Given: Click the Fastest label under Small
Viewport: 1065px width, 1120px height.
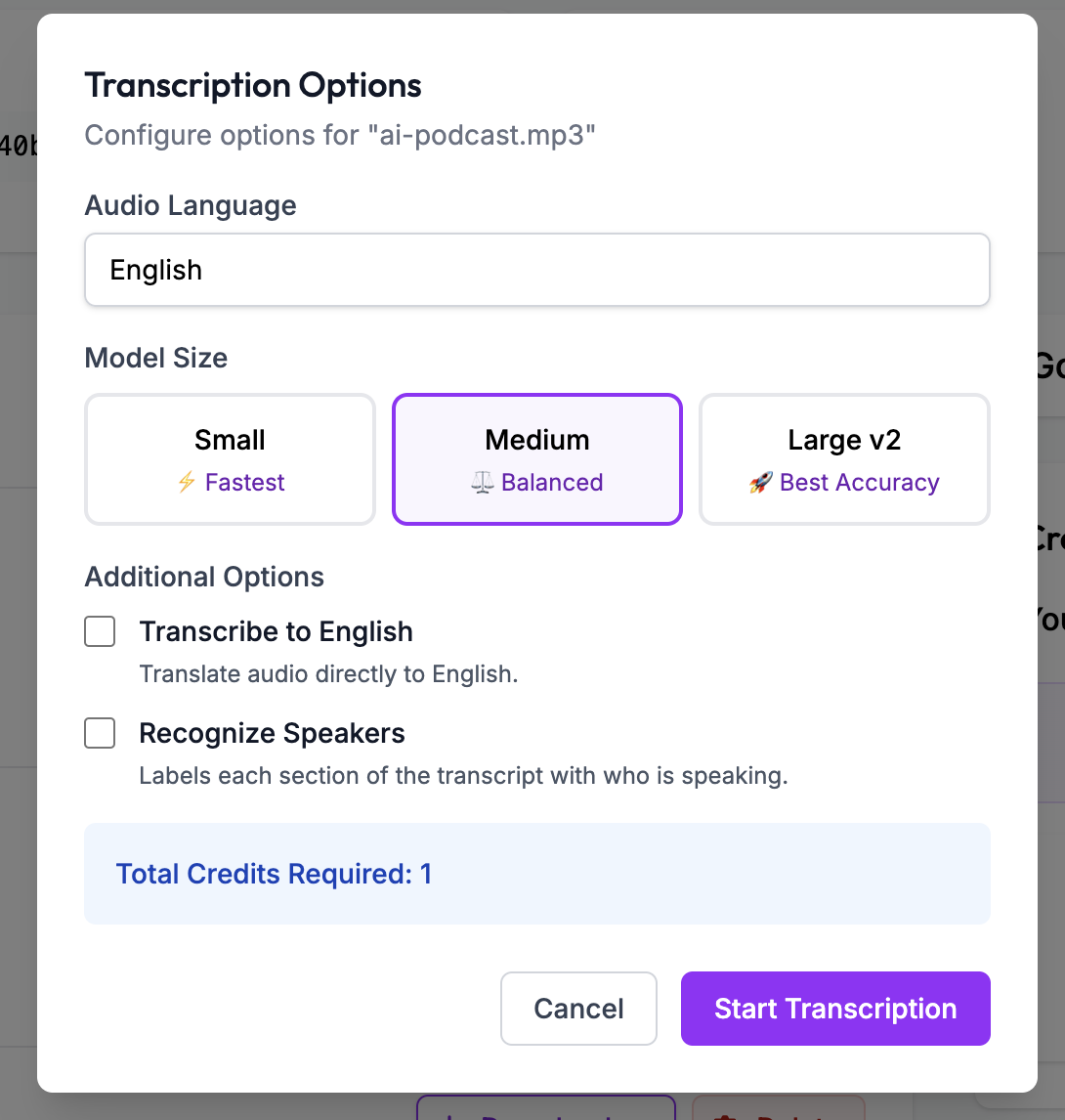Looking at the screenshot, I should [x=244, y=482].
